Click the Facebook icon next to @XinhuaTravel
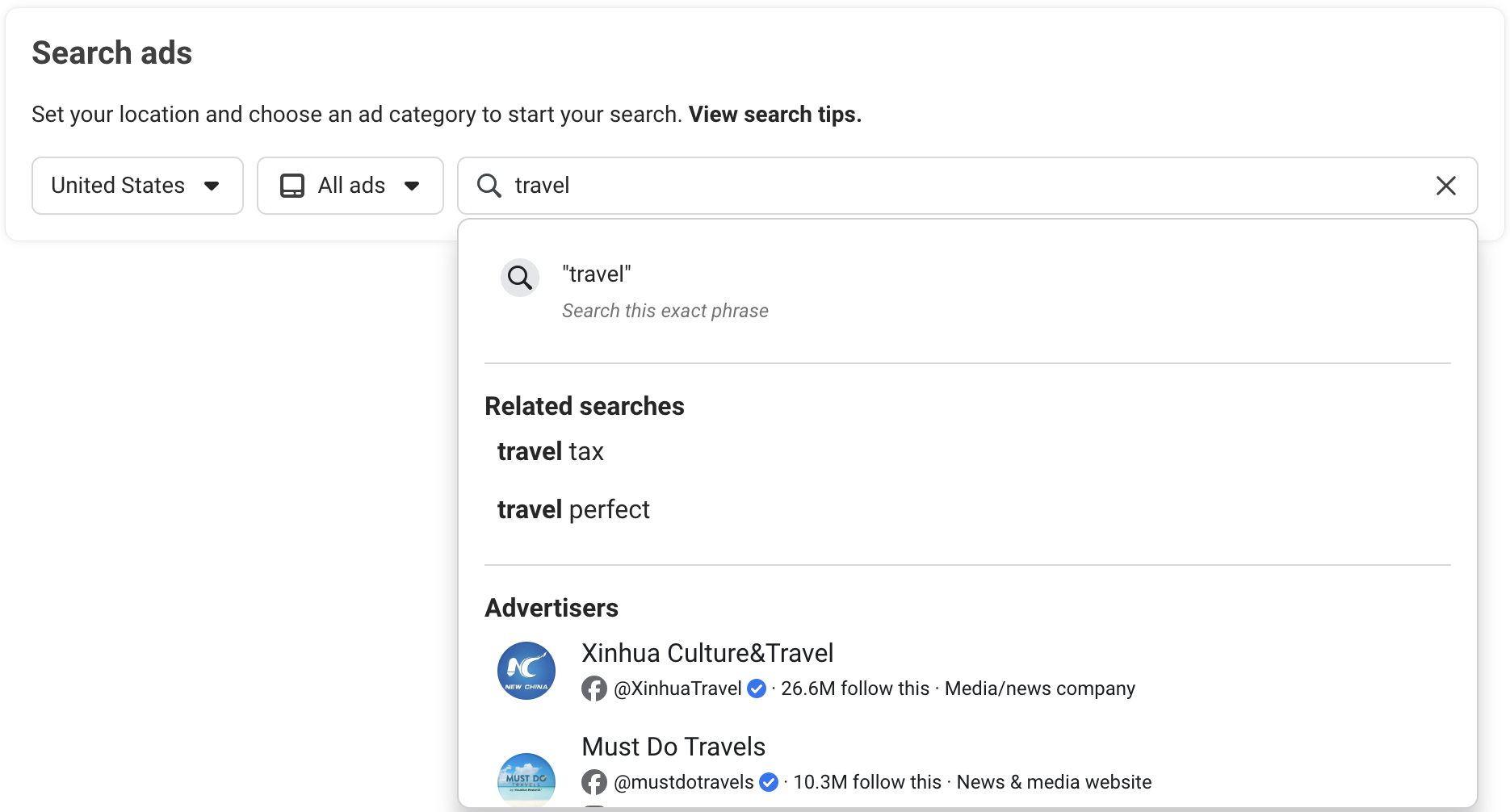1510x812 pixels. click(594, 689)
